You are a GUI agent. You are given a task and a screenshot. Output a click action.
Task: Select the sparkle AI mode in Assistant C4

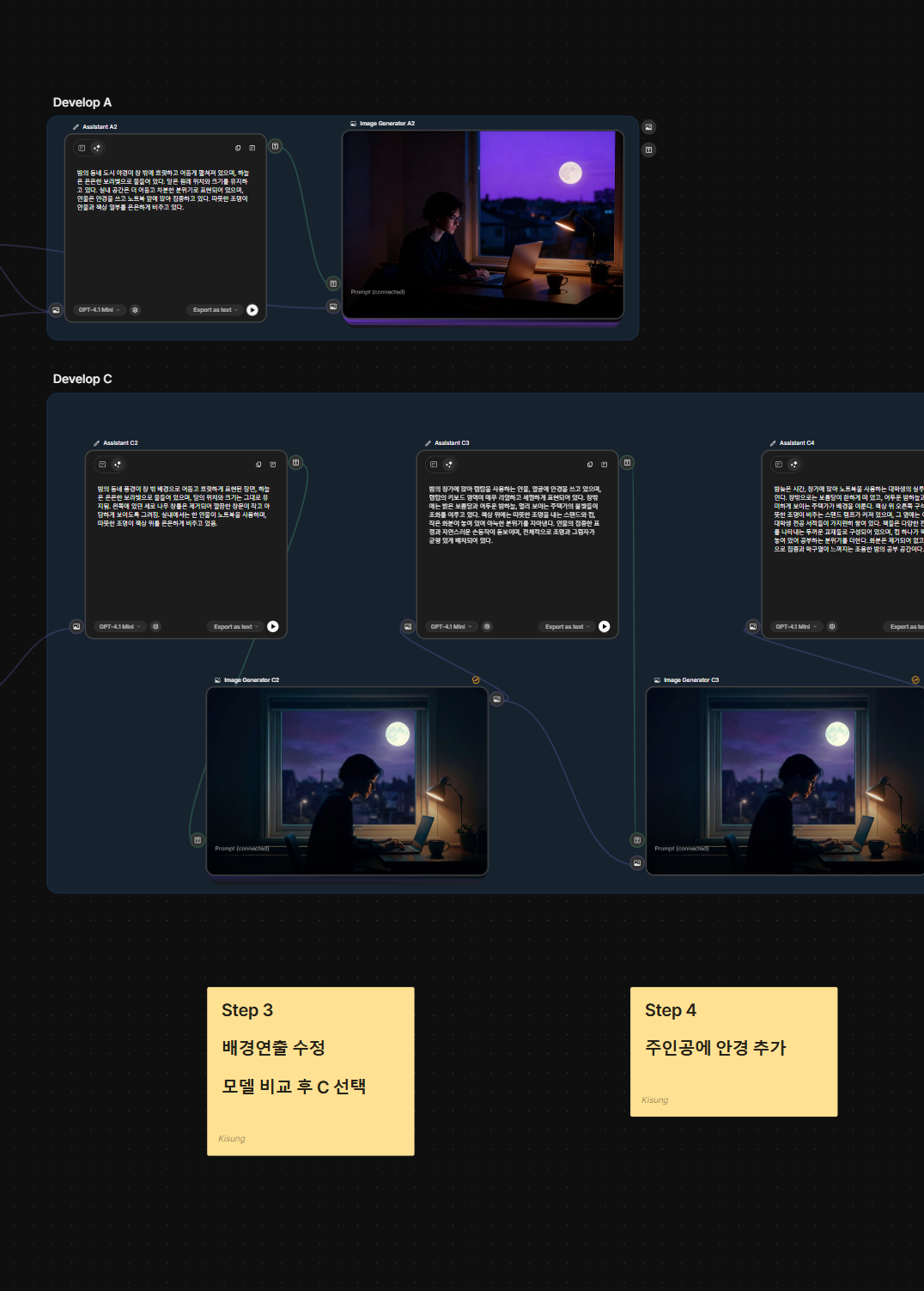tap(794, 464)
